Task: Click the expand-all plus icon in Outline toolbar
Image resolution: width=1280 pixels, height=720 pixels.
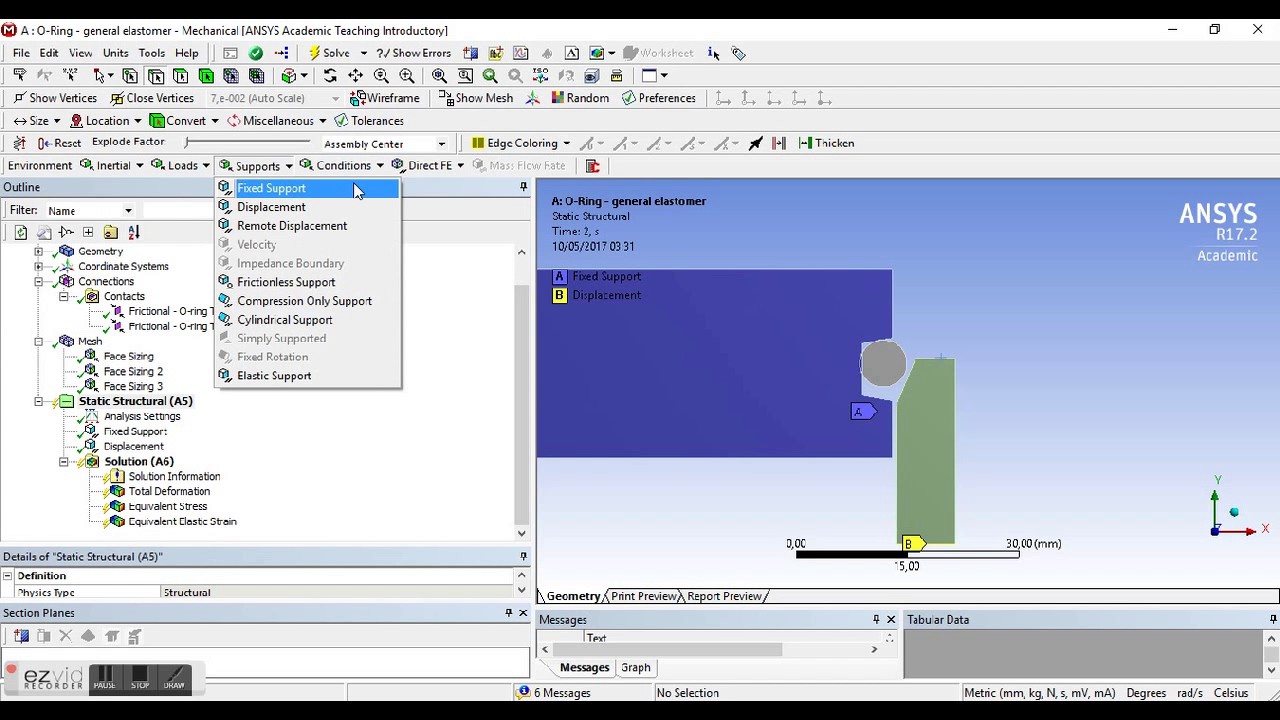Action: coord(88,232)
